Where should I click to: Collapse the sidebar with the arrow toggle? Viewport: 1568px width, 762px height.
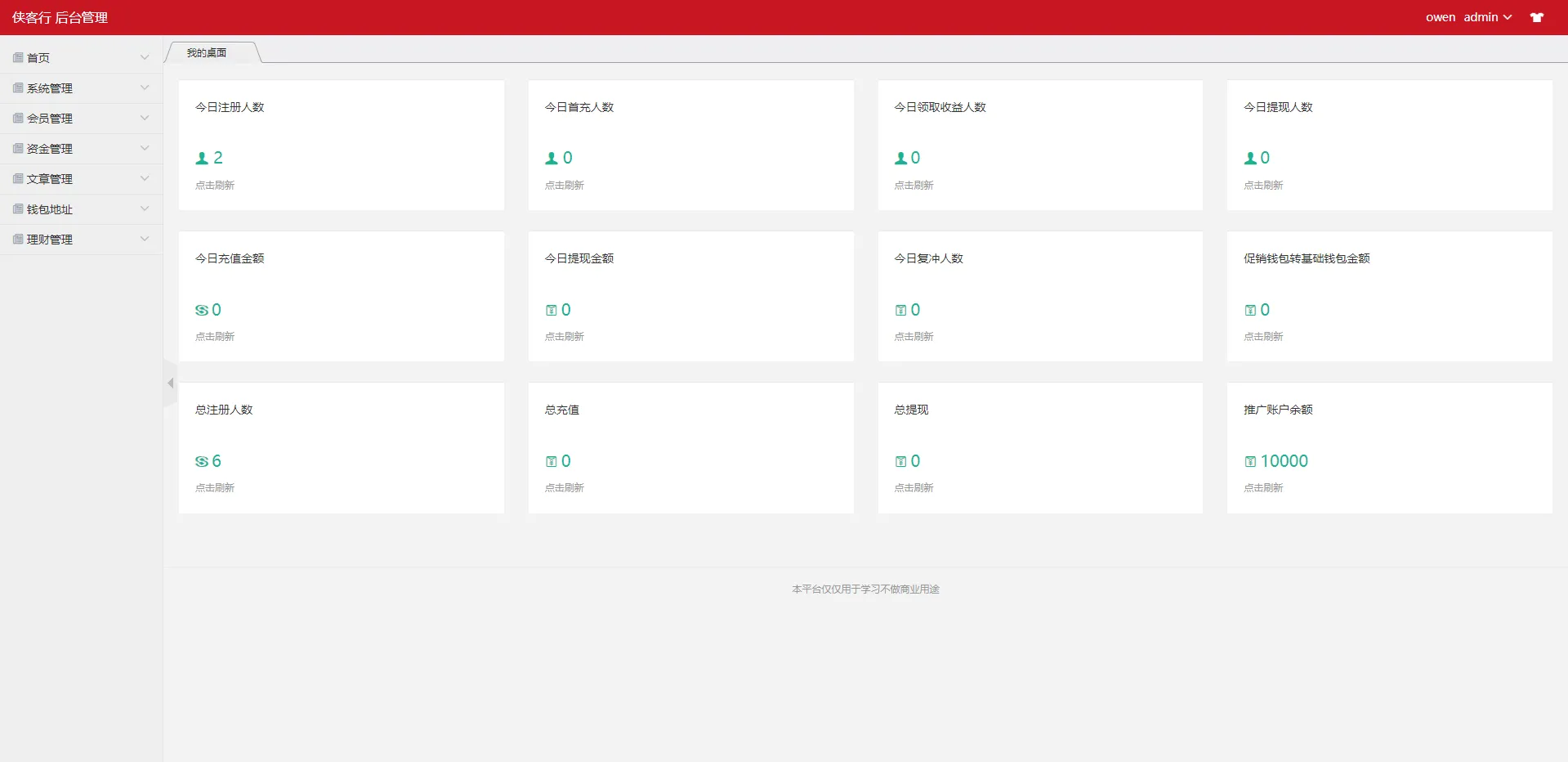click(x=170, y=383)
